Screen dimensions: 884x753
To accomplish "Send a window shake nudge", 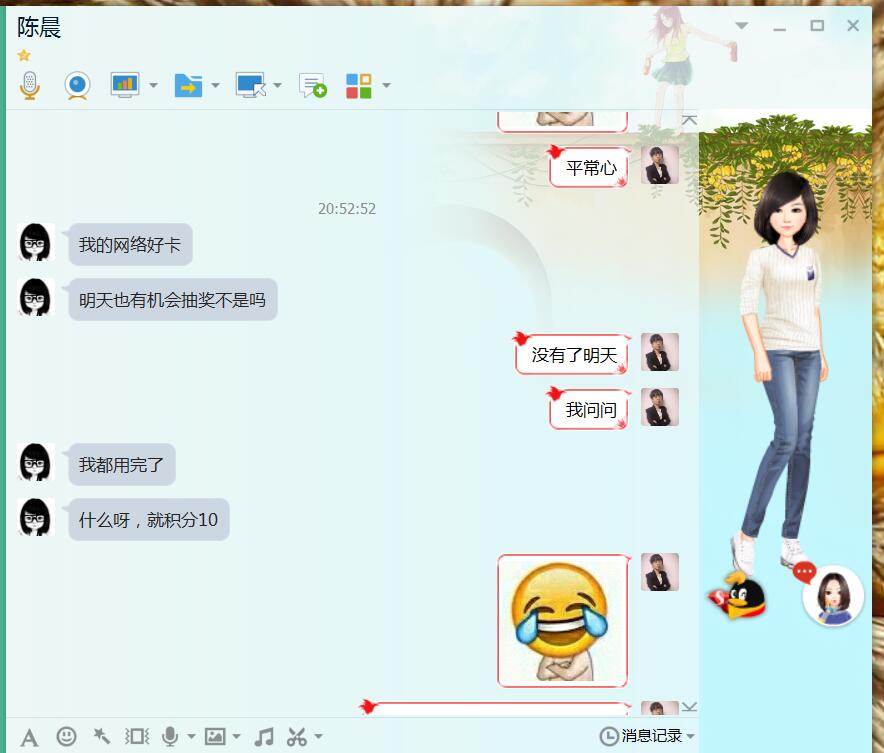I will [x=137, y=737].
